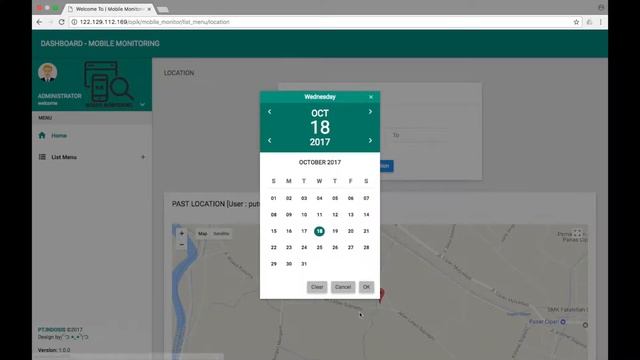Image resolution: width=640 pixels, height=360 pixels.
Task: Go to previous month in date picker
Action: 269,111
